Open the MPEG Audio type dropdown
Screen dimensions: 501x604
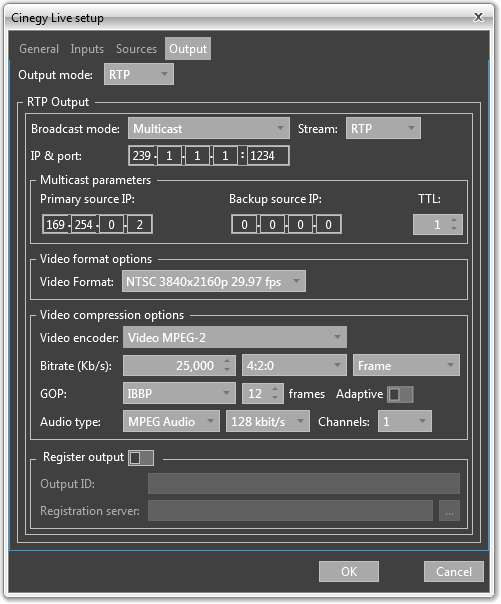[171, 421]
